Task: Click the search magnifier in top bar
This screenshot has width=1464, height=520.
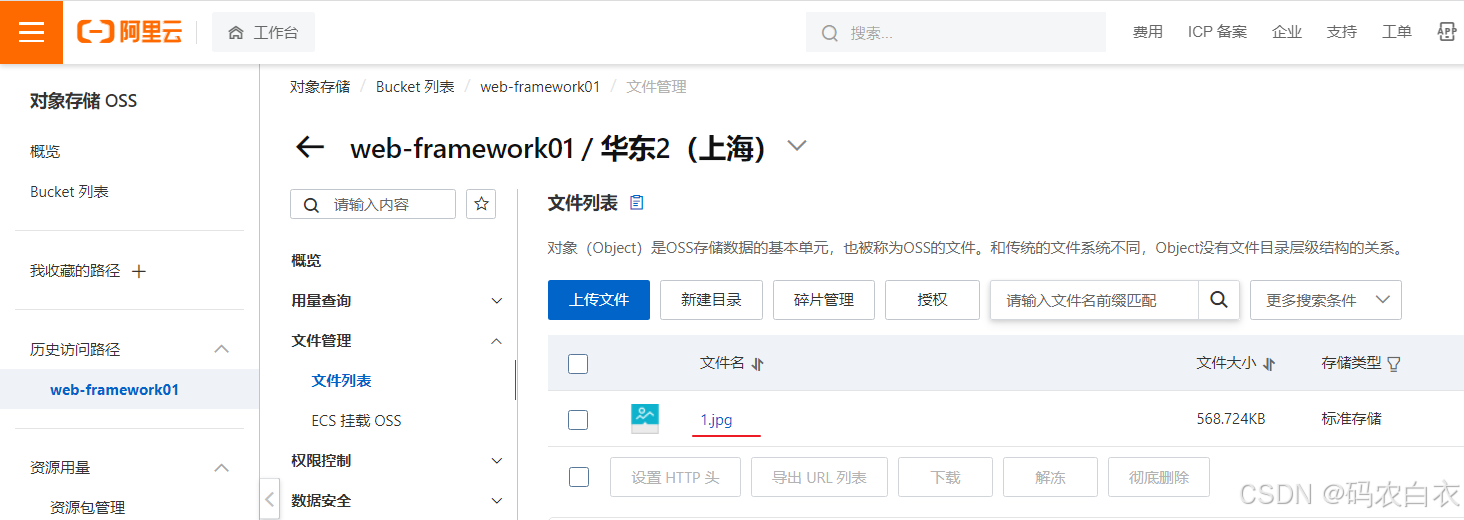Action: pos(830,33)
